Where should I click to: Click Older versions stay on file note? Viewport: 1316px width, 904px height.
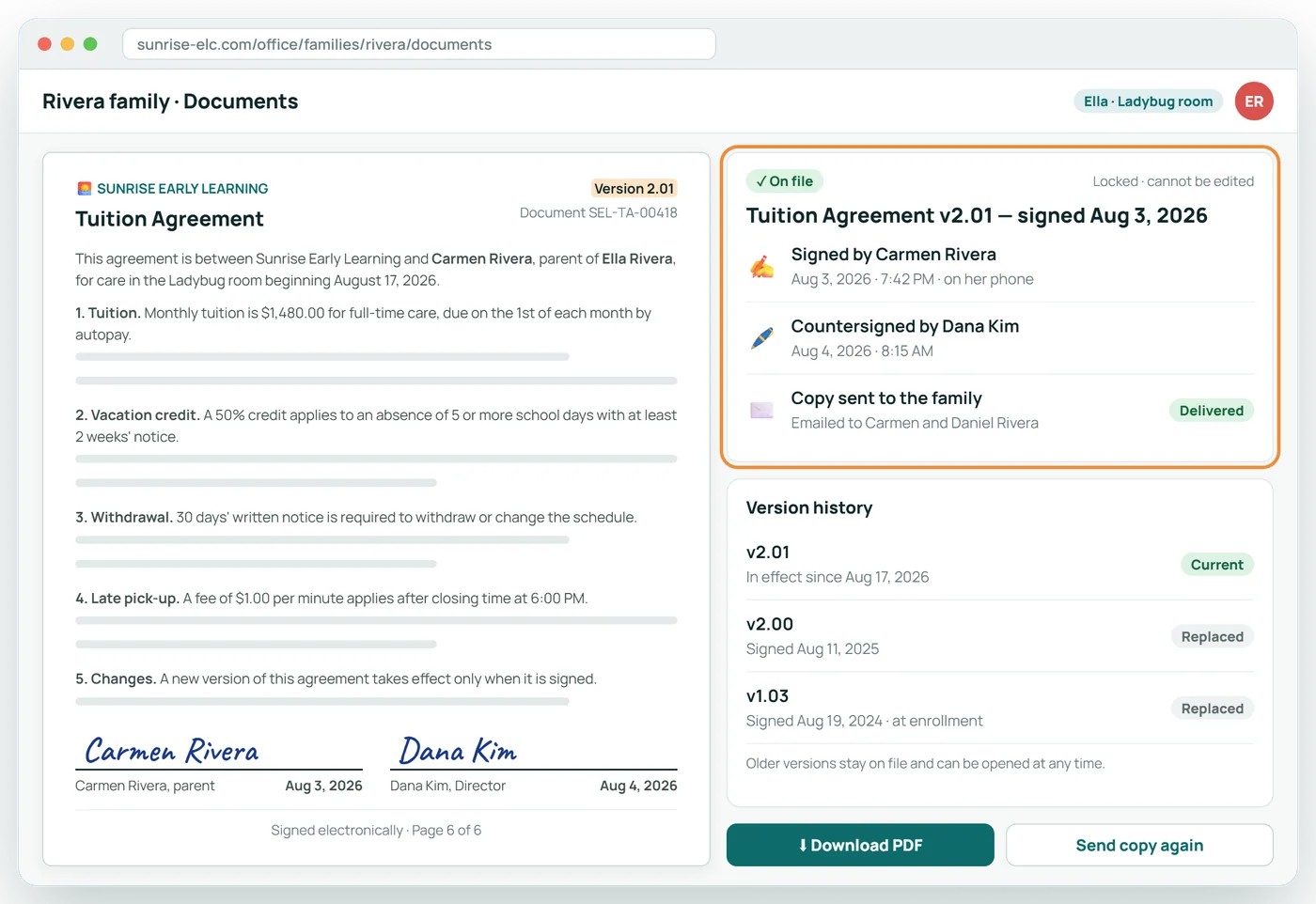tap(925, 764)
